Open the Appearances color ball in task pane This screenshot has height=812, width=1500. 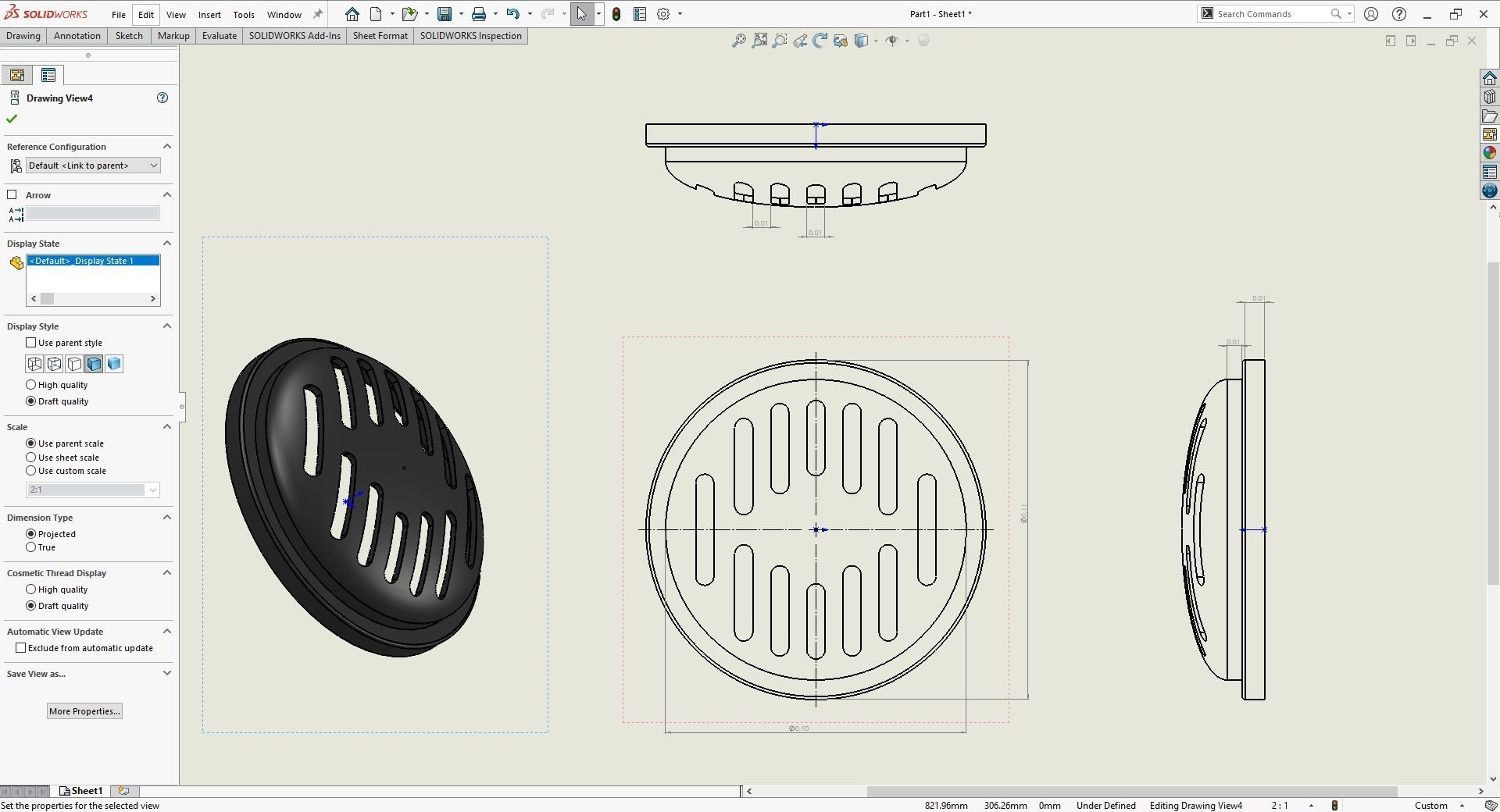(1490, 153)
